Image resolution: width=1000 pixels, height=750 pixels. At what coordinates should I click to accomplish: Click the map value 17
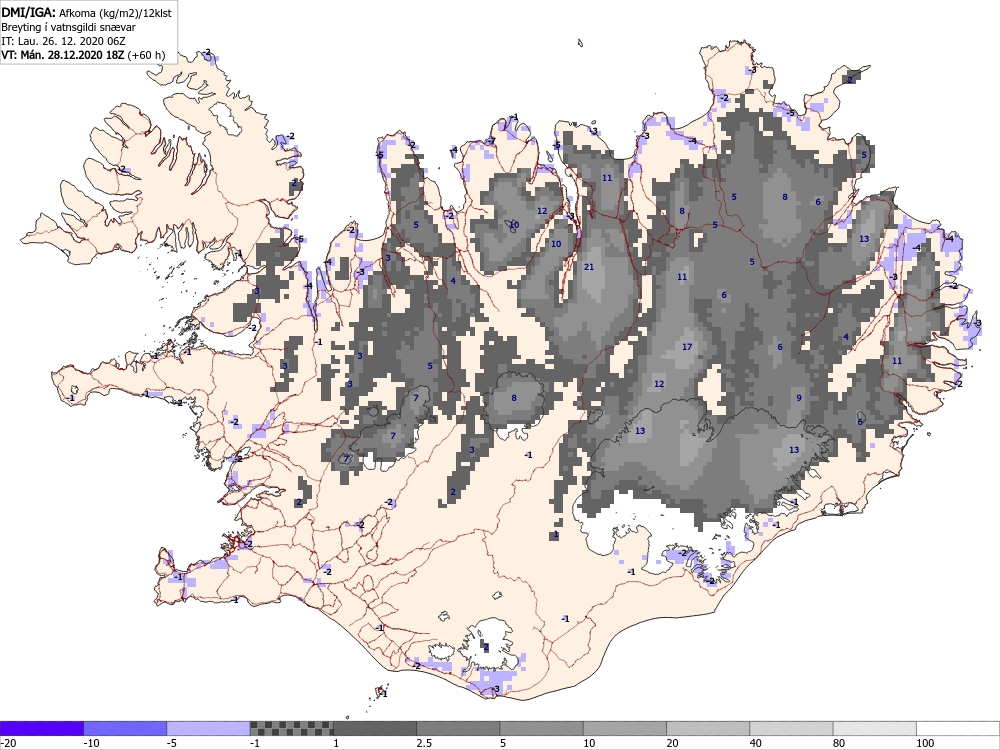pos(687,347)
